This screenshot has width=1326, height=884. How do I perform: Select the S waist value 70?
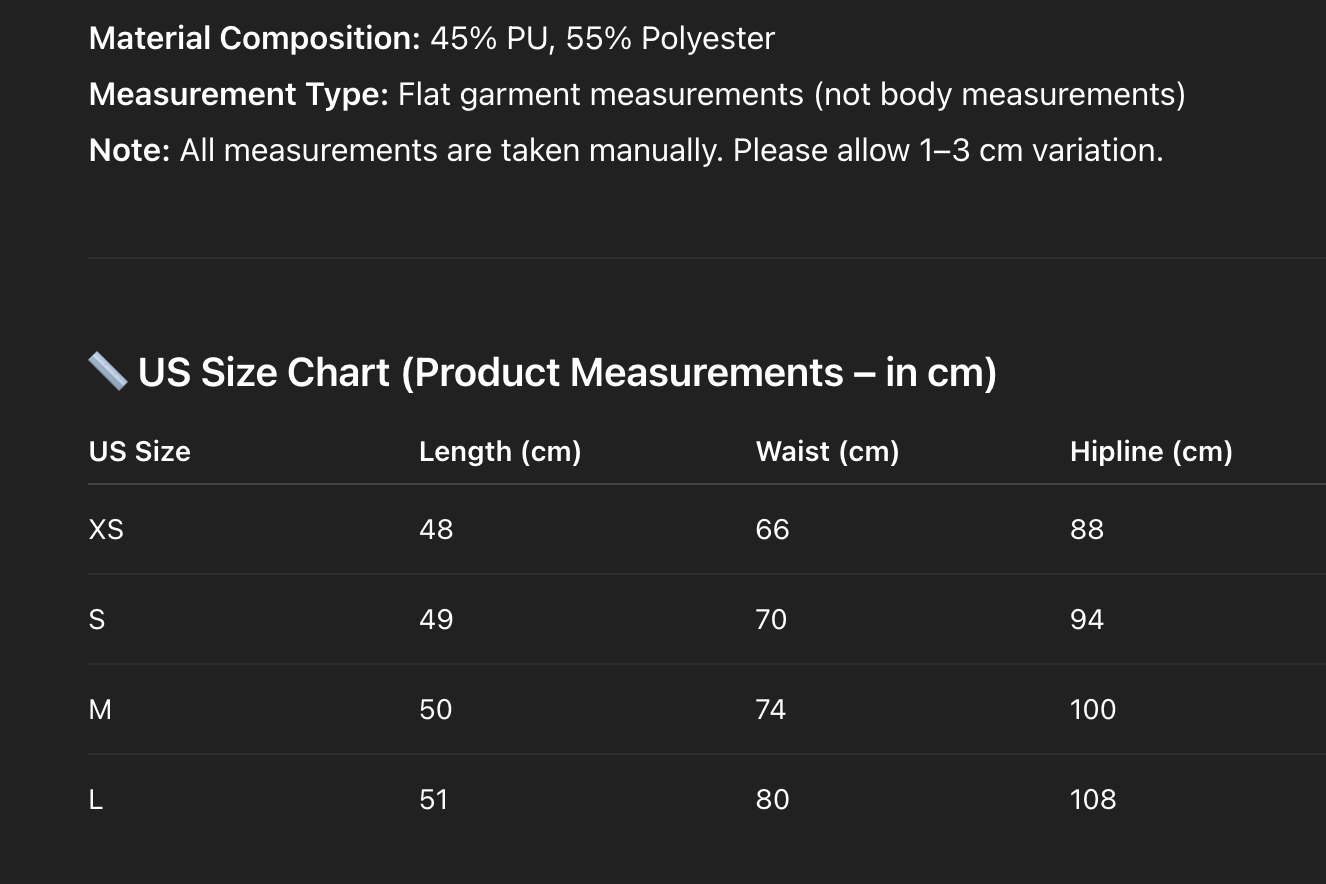tap(772, 620)
